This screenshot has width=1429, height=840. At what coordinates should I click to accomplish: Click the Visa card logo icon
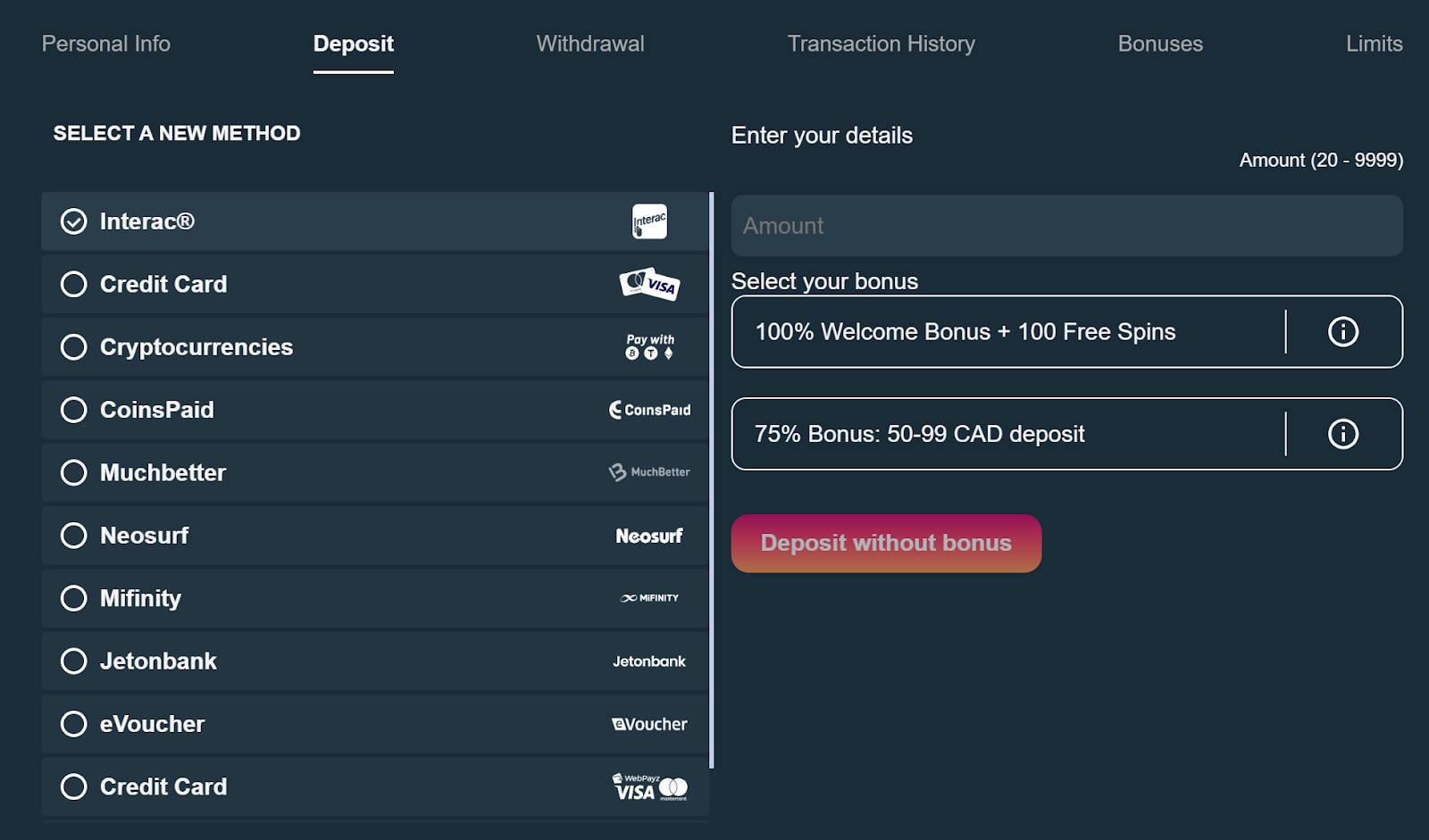(x=649, y=284)
